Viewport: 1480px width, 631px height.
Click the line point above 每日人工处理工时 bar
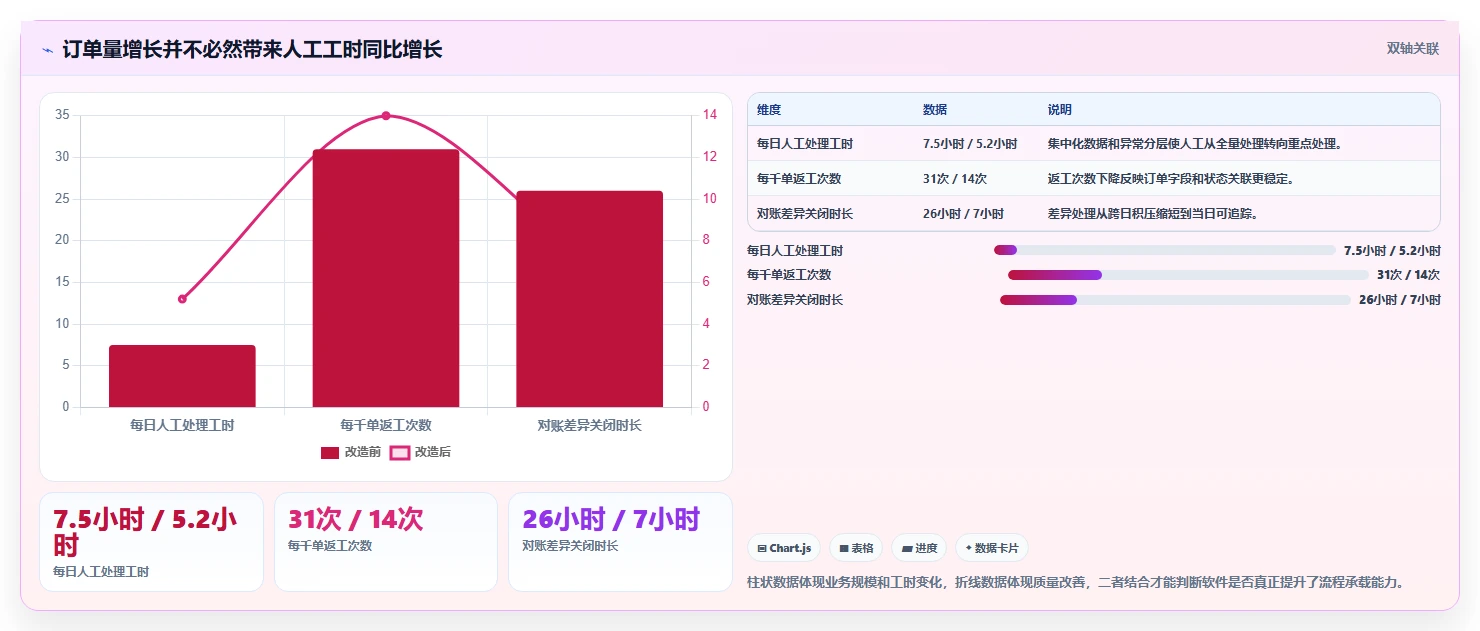pyautogui.click(x=182, y=299)
